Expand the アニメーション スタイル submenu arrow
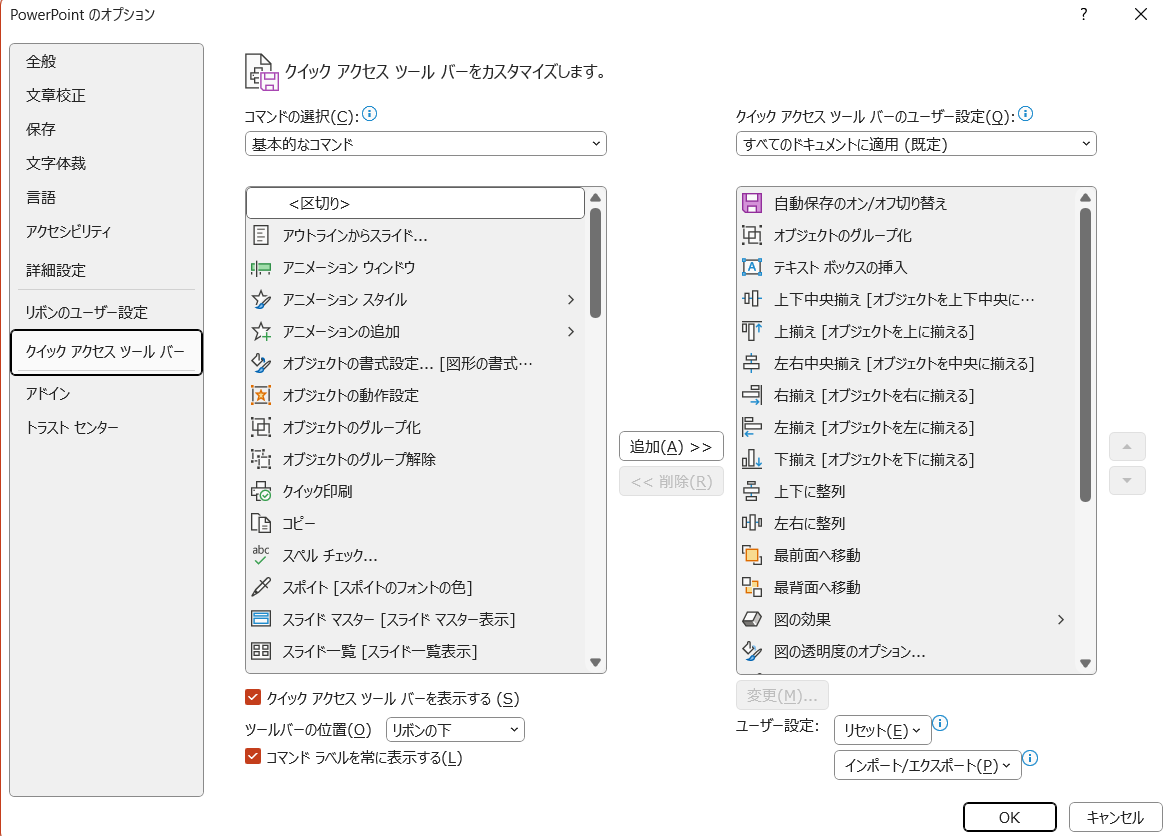The width and height of the screenshot is (1163, 836). pos(570,299)
